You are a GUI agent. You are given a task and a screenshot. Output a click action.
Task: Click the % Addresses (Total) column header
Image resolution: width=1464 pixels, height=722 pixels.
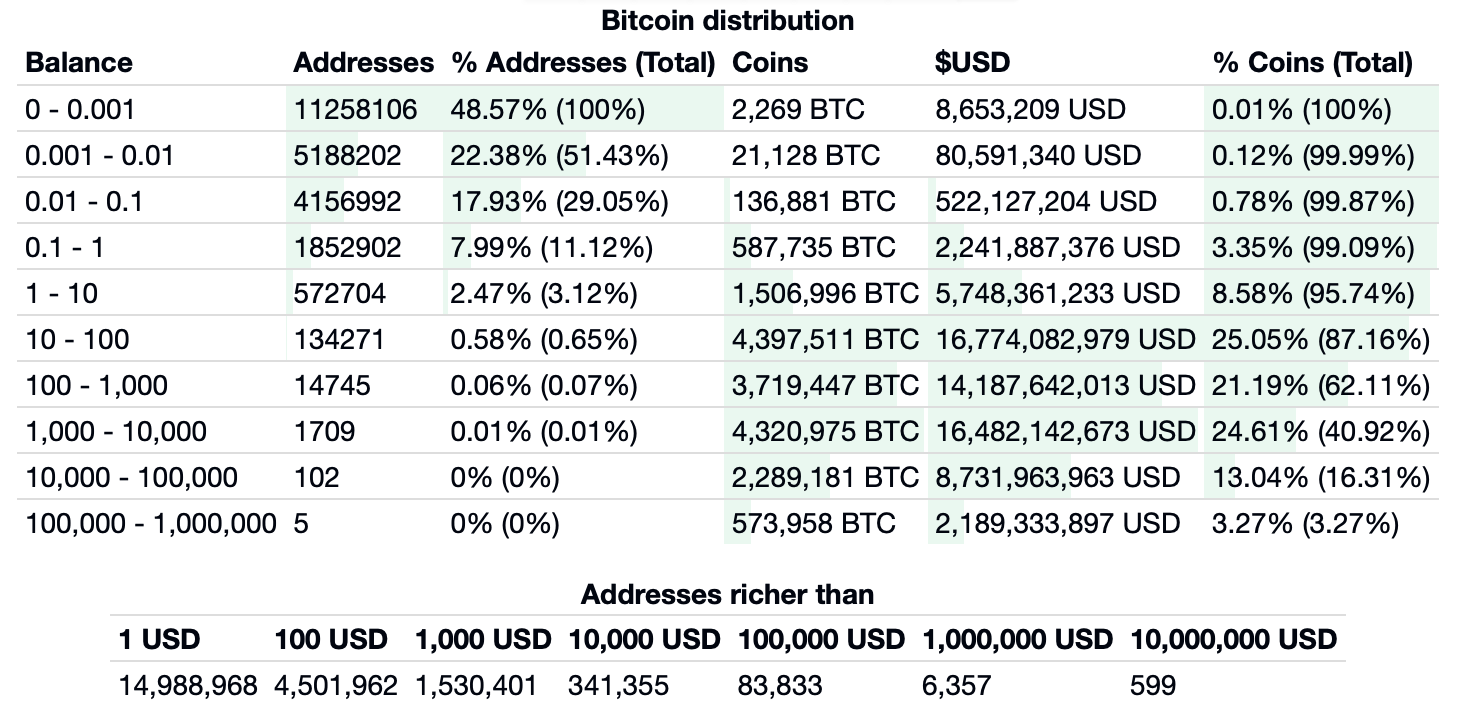pos(583,63)
